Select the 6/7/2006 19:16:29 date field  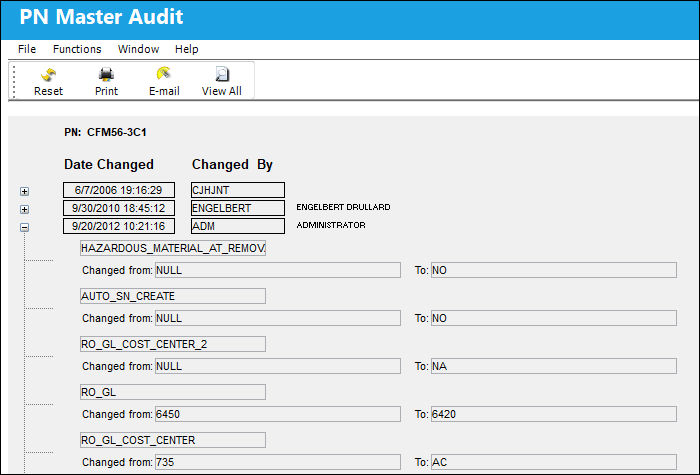(x=119, y=190)
